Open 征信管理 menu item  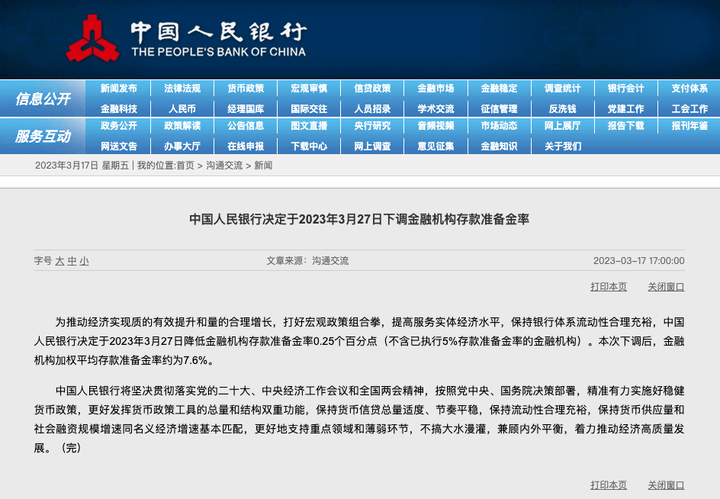click(x=499, y=109)
